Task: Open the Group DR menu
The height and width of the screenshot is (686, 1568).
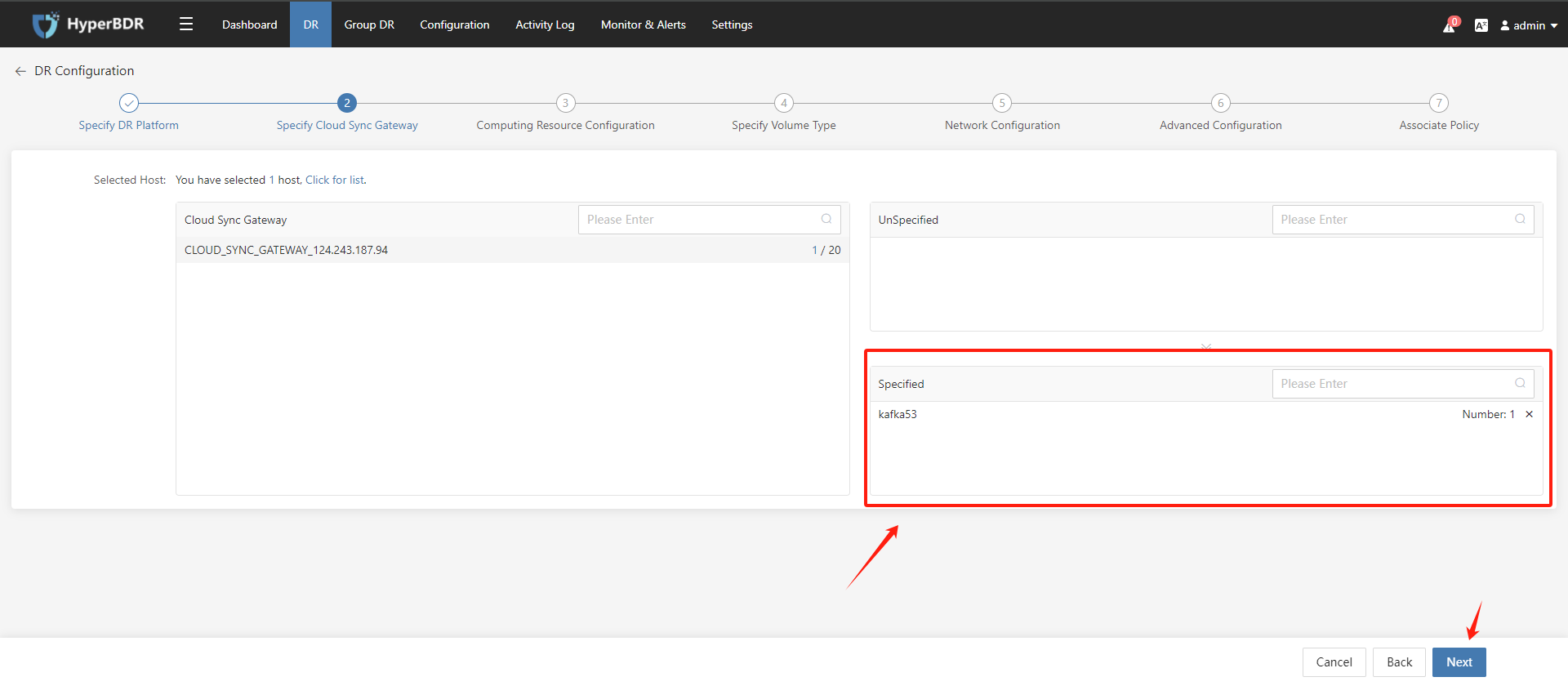Action: point(369,24)
